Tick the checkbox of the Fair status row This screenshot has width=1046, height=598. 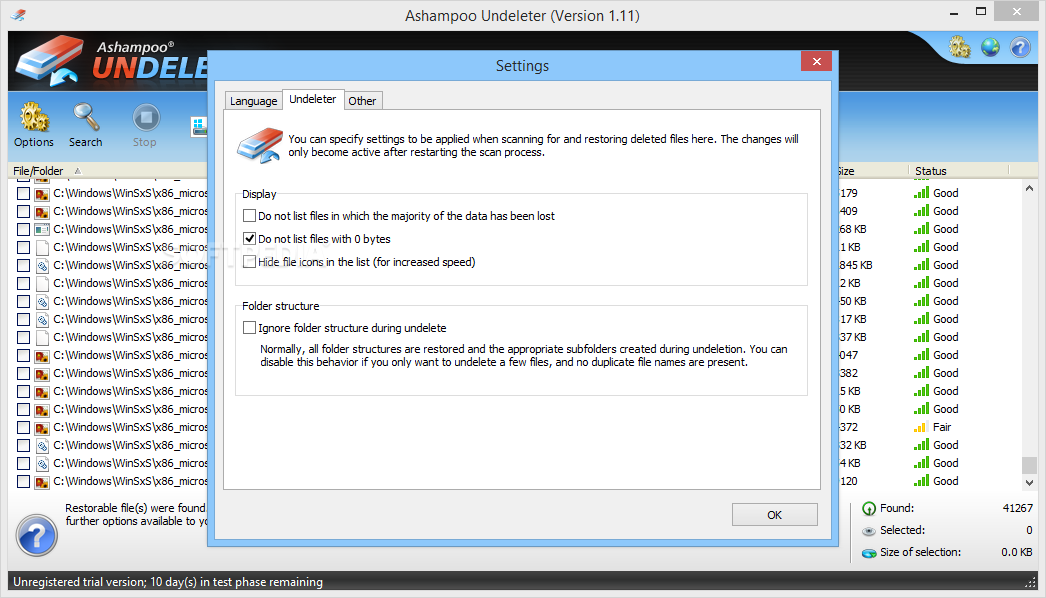point(23,428)
